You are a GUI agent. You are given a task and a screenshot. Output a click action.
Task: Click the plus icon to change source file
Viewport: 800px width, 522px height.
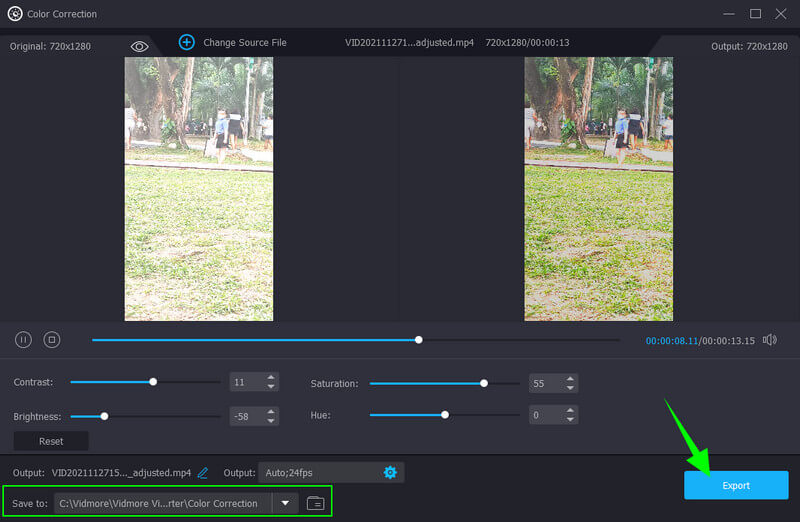coord(186,42)
